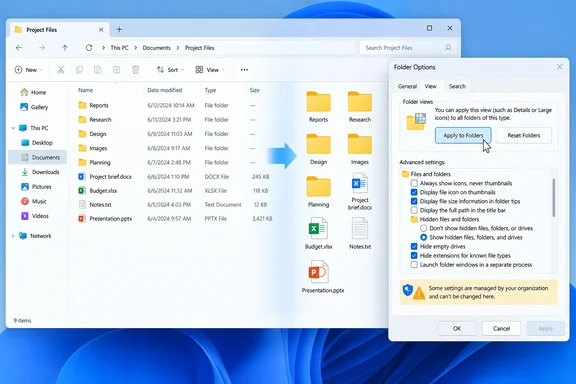Select the large Planning folder icon
Screen dimensions: 576x384
[318, 187]
